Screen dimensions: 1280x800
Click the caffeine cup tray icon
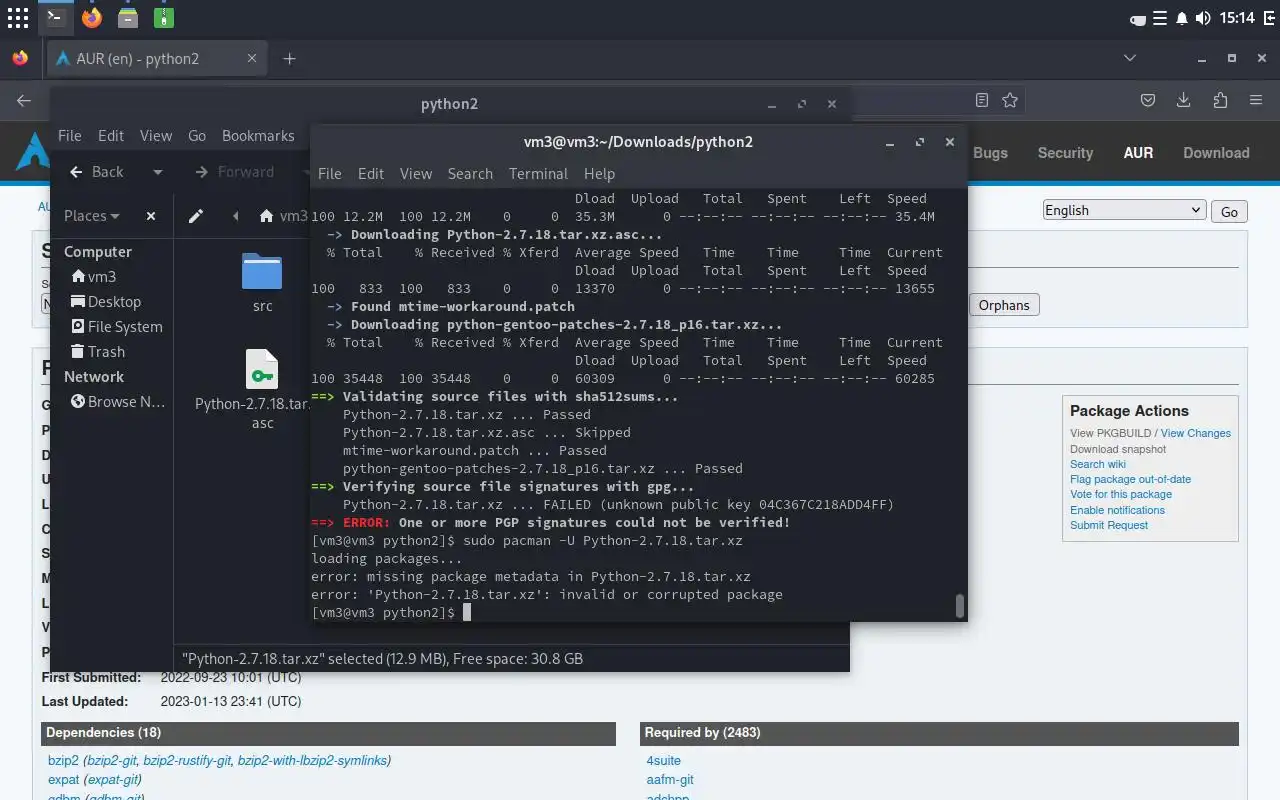tap(1138, 18)
